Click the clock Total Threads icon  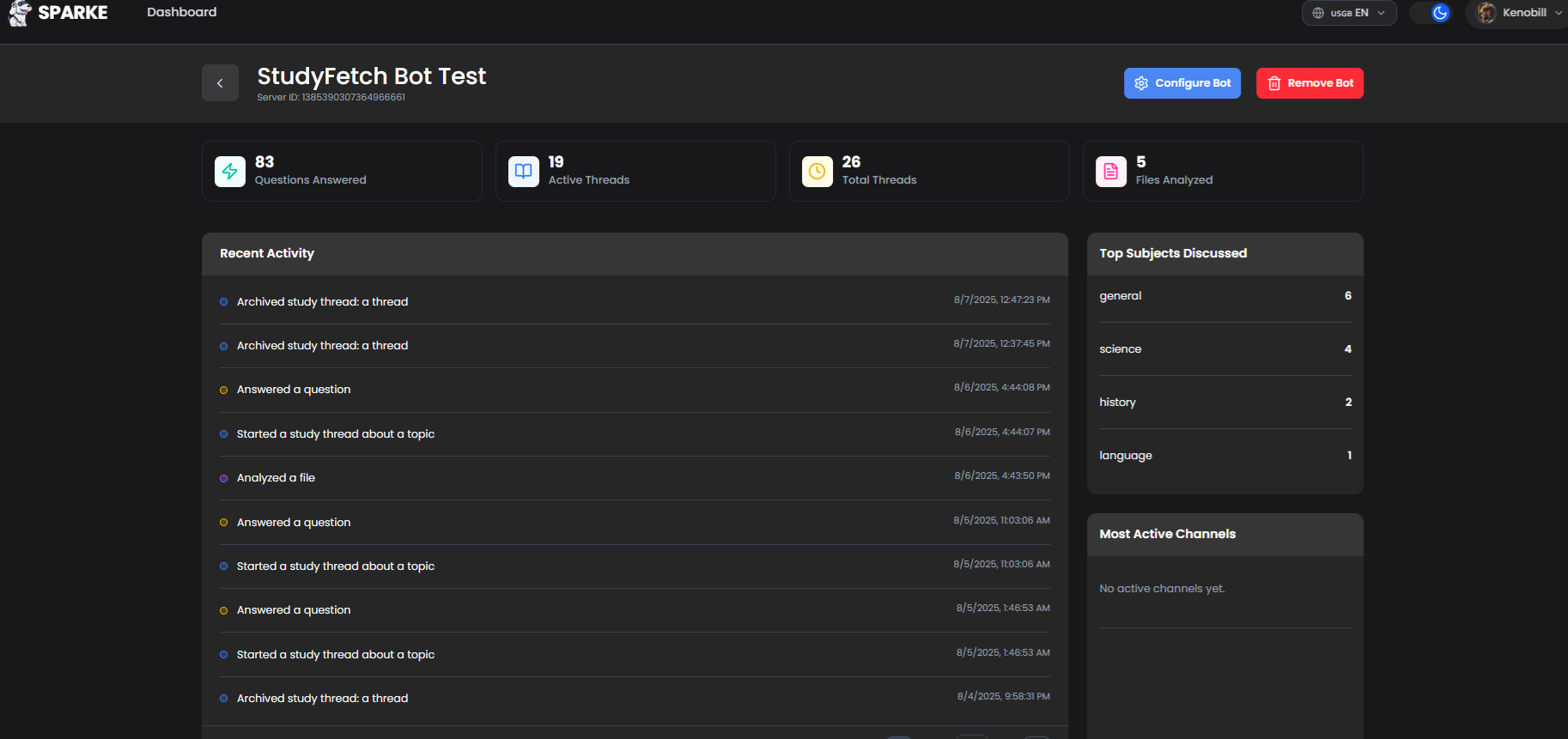tap(817, 172)
